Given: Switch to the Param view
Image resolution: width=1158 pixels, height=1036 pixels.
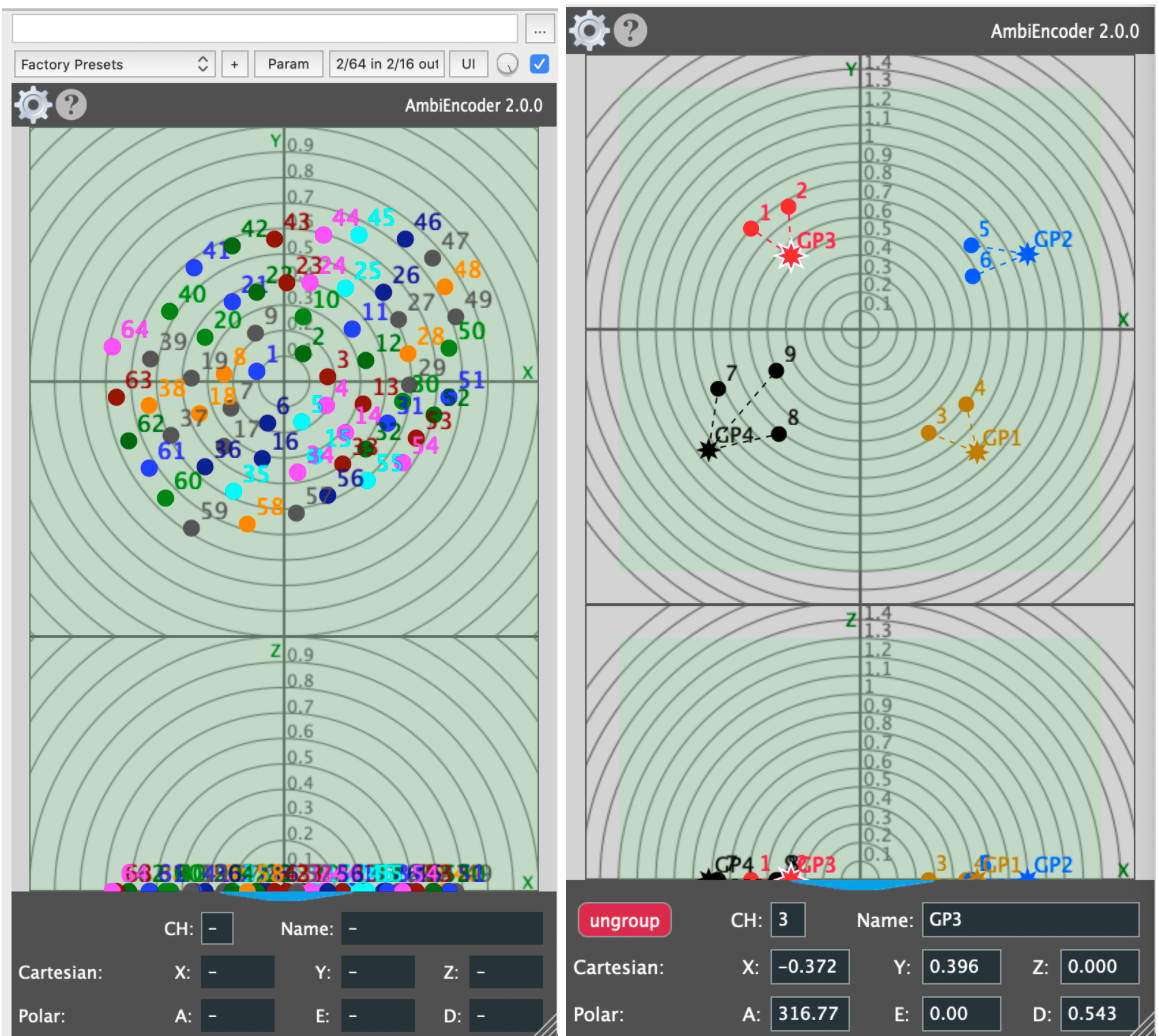Looking at the screenshot, I should click(x=289, y=64).
